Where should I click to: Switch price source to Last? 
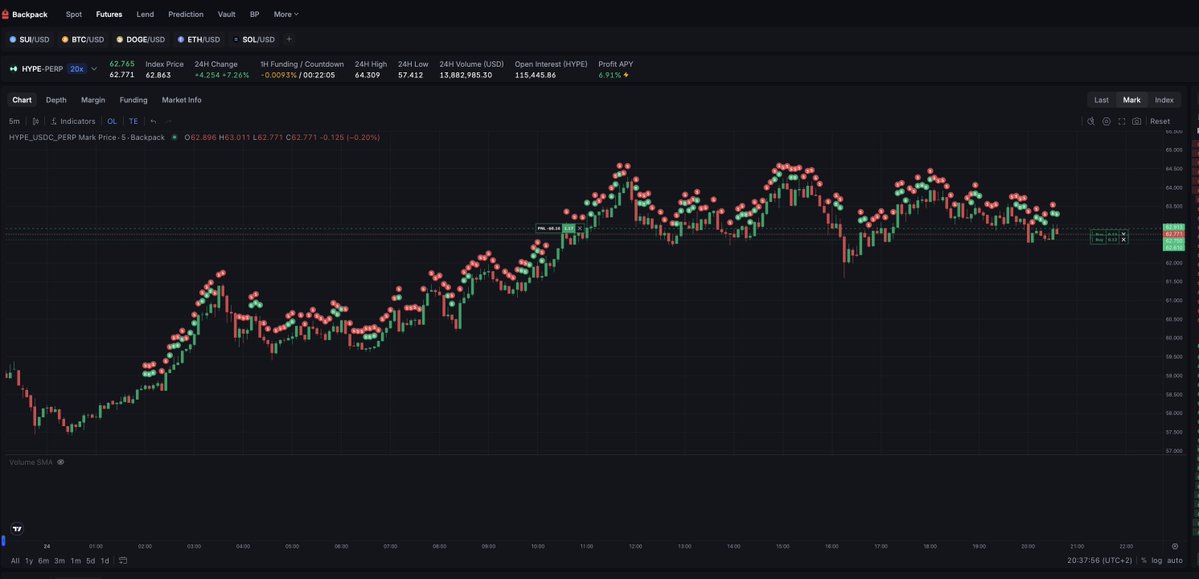(x=1101, y=100)
